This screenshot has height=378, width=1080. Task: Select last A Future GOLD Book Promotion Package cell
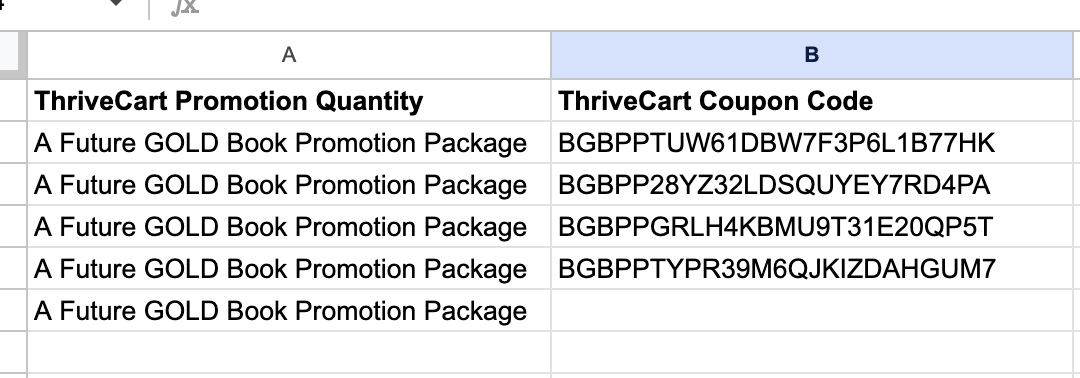[x=289, y=311]
